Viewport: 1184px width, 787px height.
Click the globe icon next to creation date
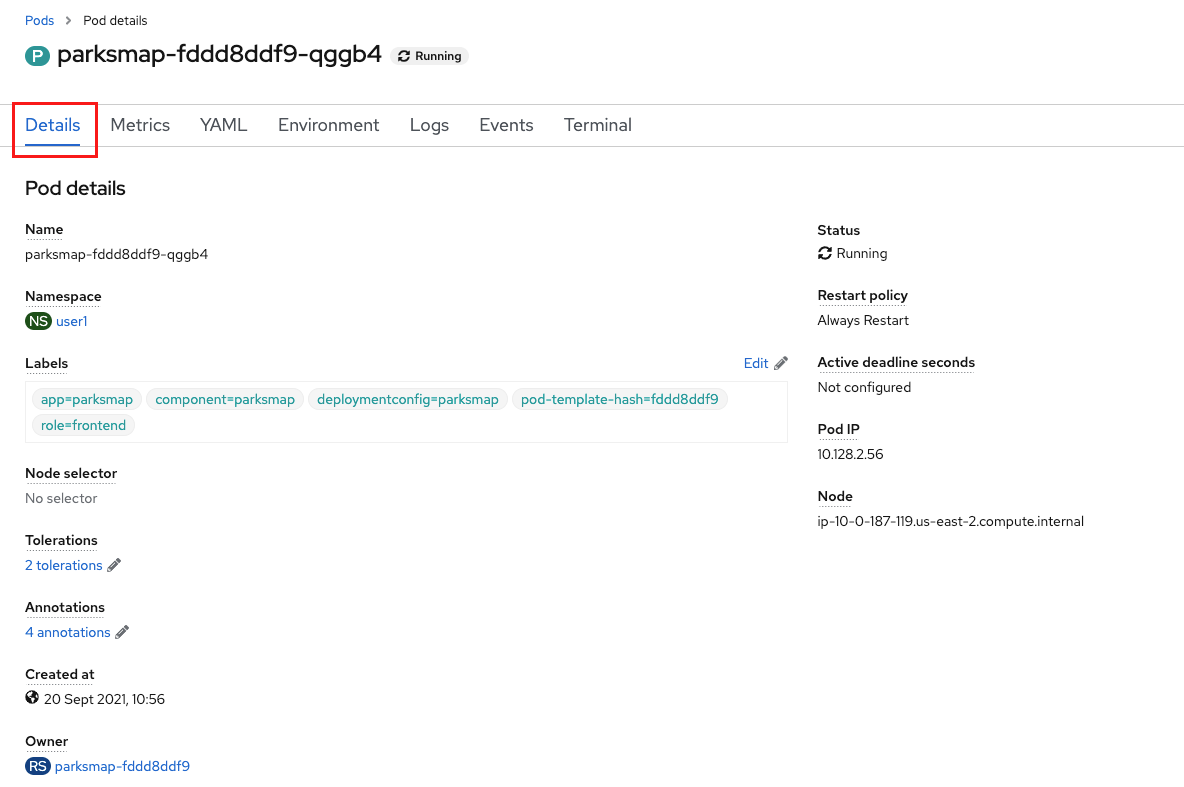pyautogui.click(x=32, y=698)
